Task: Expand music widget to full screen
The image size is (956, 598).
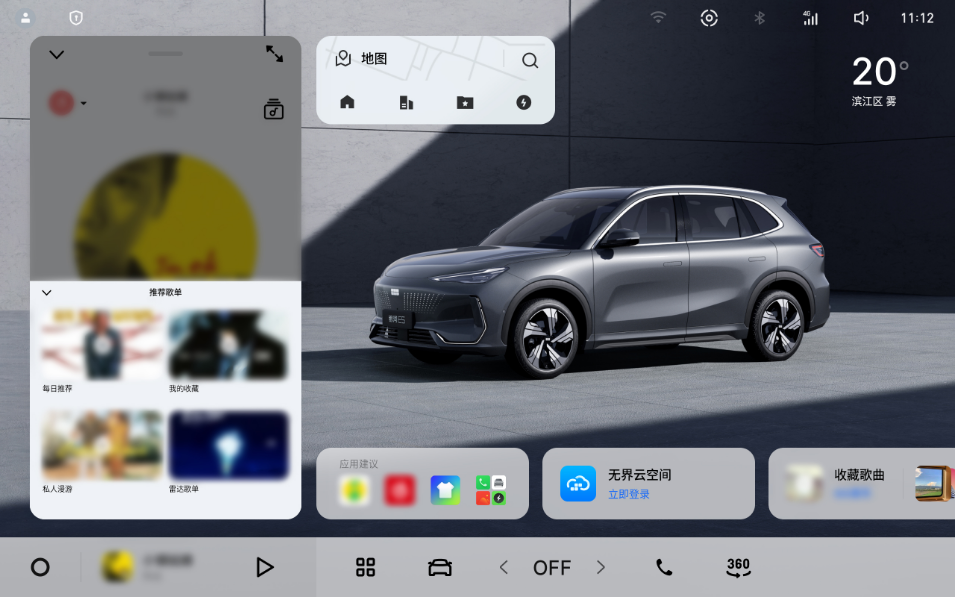Action: 274,54
